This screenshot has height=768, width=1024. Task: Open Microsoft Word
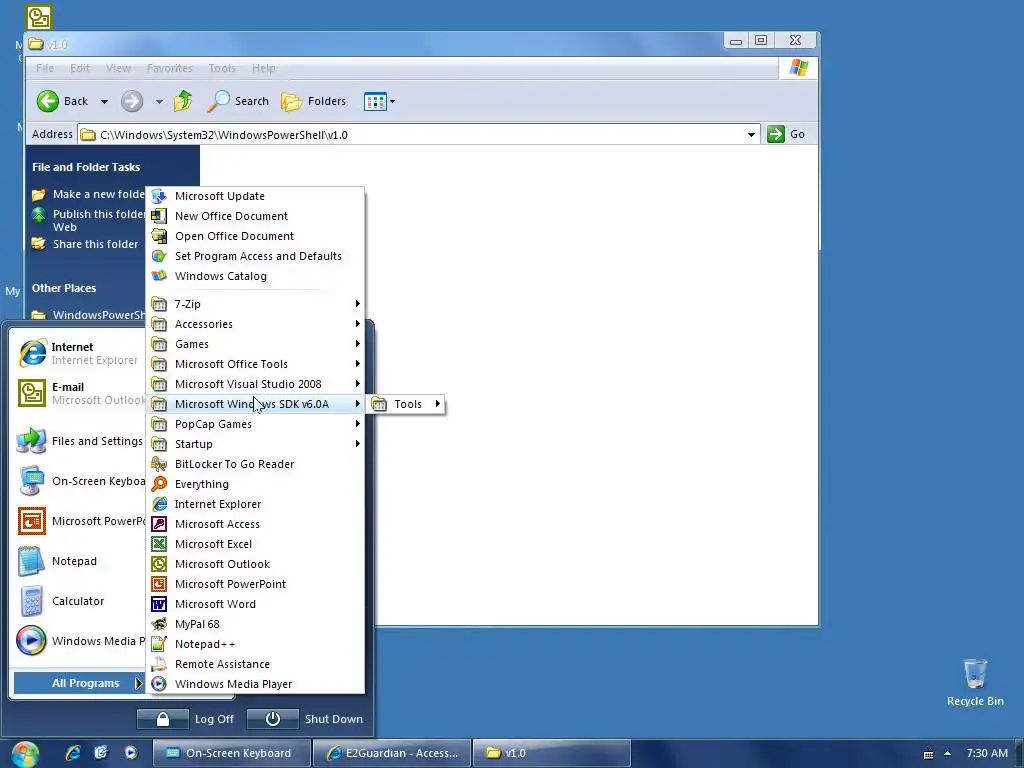point(255,604)
